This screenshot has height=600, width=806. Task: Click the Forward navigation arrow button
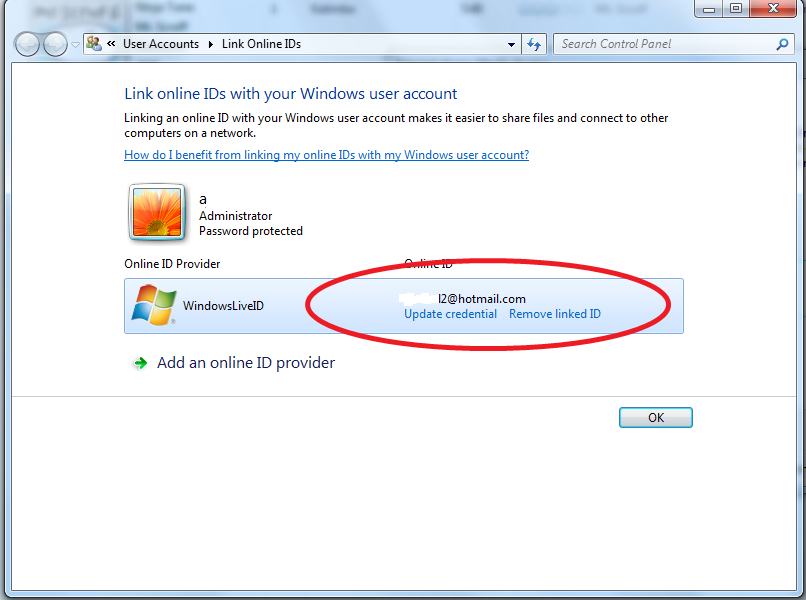click(55, 44)
